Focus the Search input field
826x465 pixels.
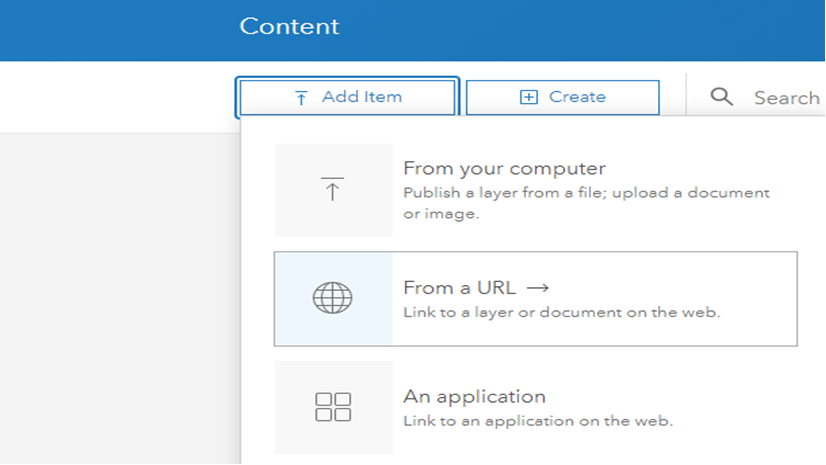coord(786,98)
